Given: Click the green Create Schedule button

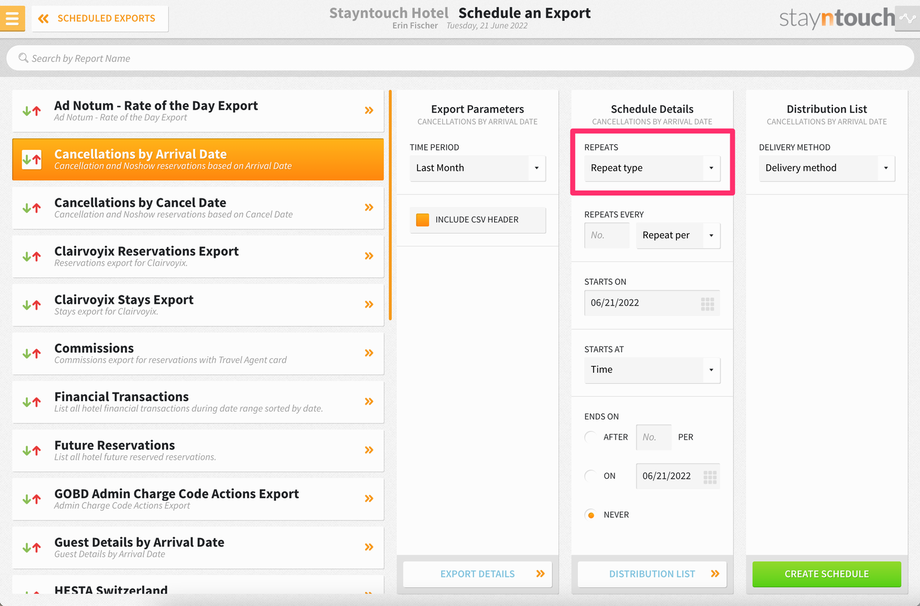Looking at the screenshot, I should 827,574.
